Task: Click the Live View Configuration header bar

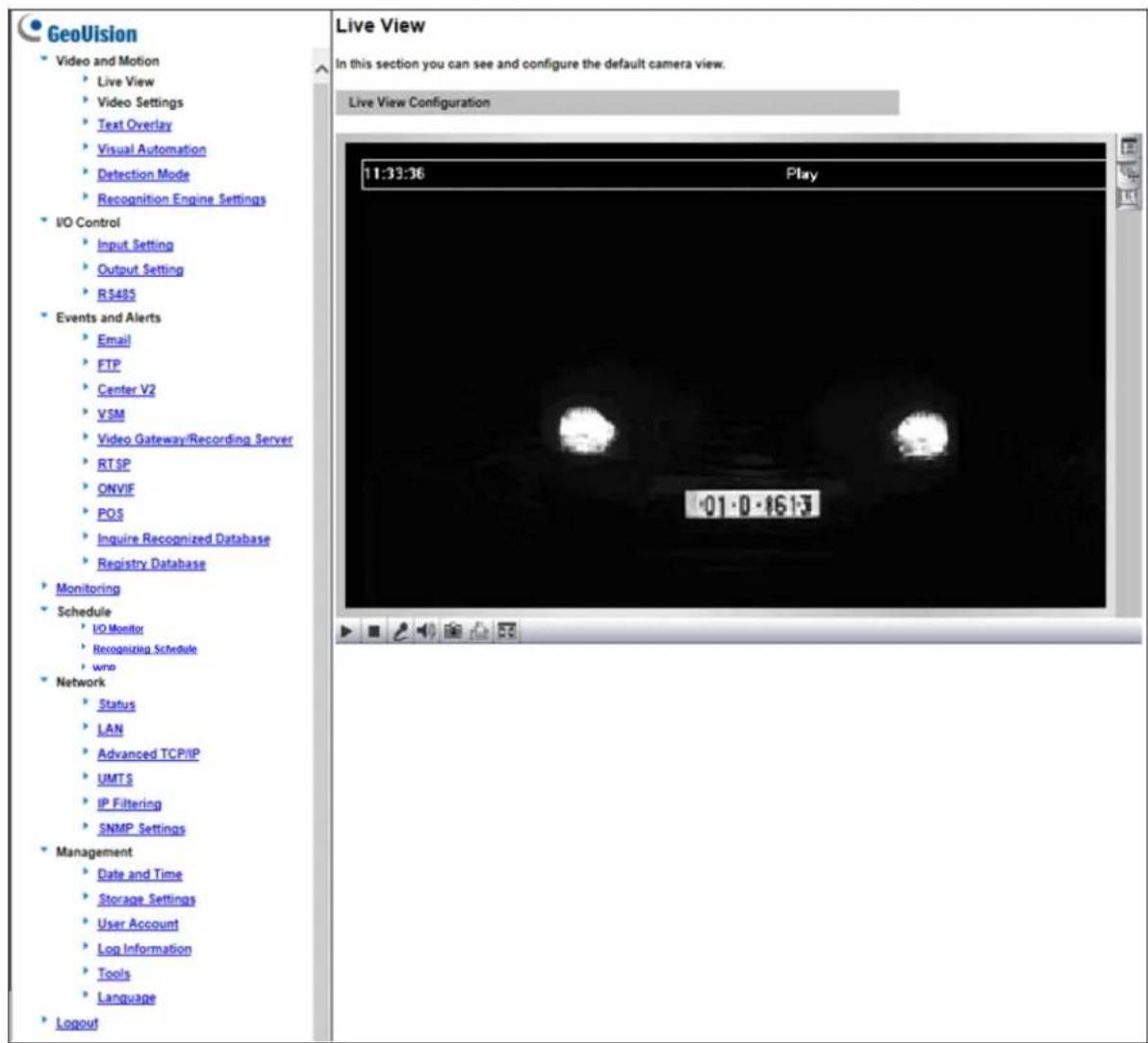Action: click(x=617, y=102)
